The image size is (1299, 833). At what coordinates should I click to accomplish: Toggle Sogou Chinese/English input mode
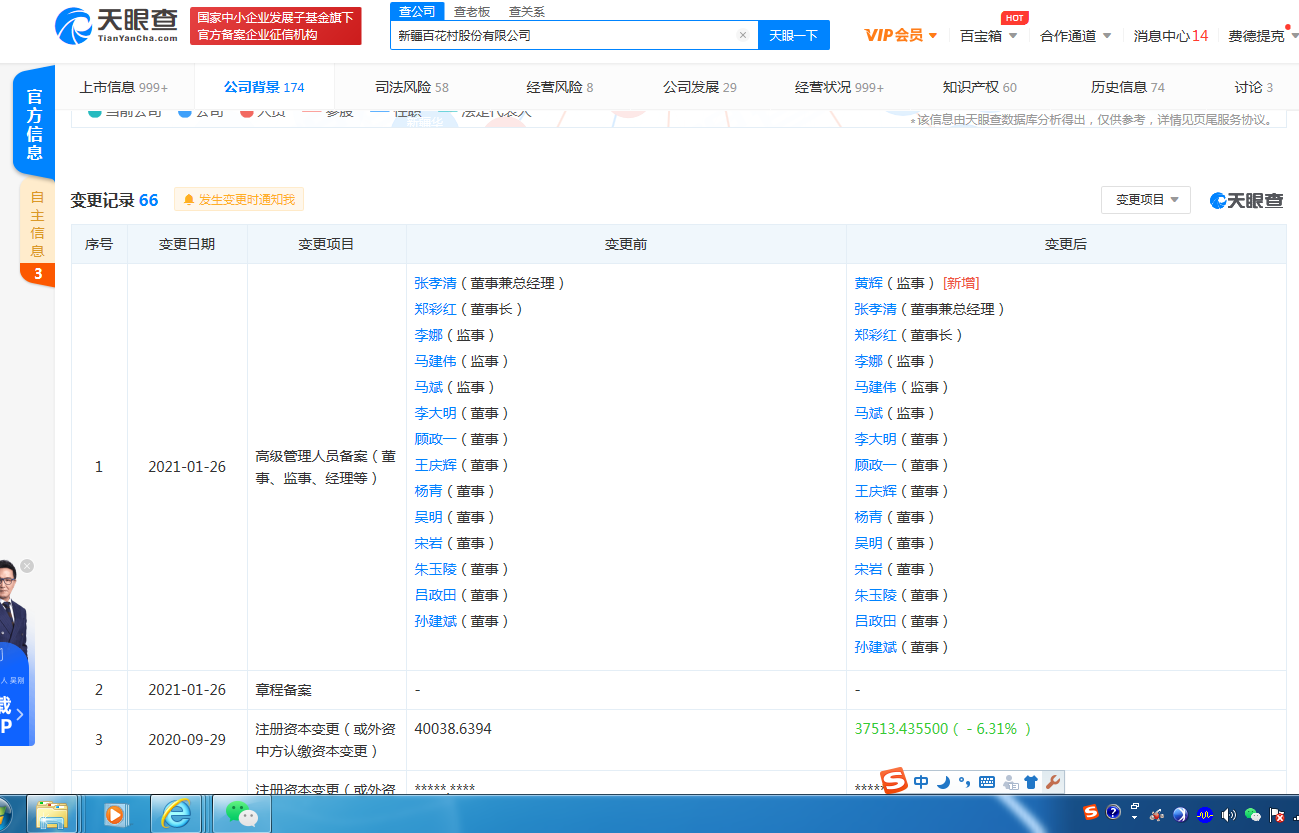[x=921, y=782]
